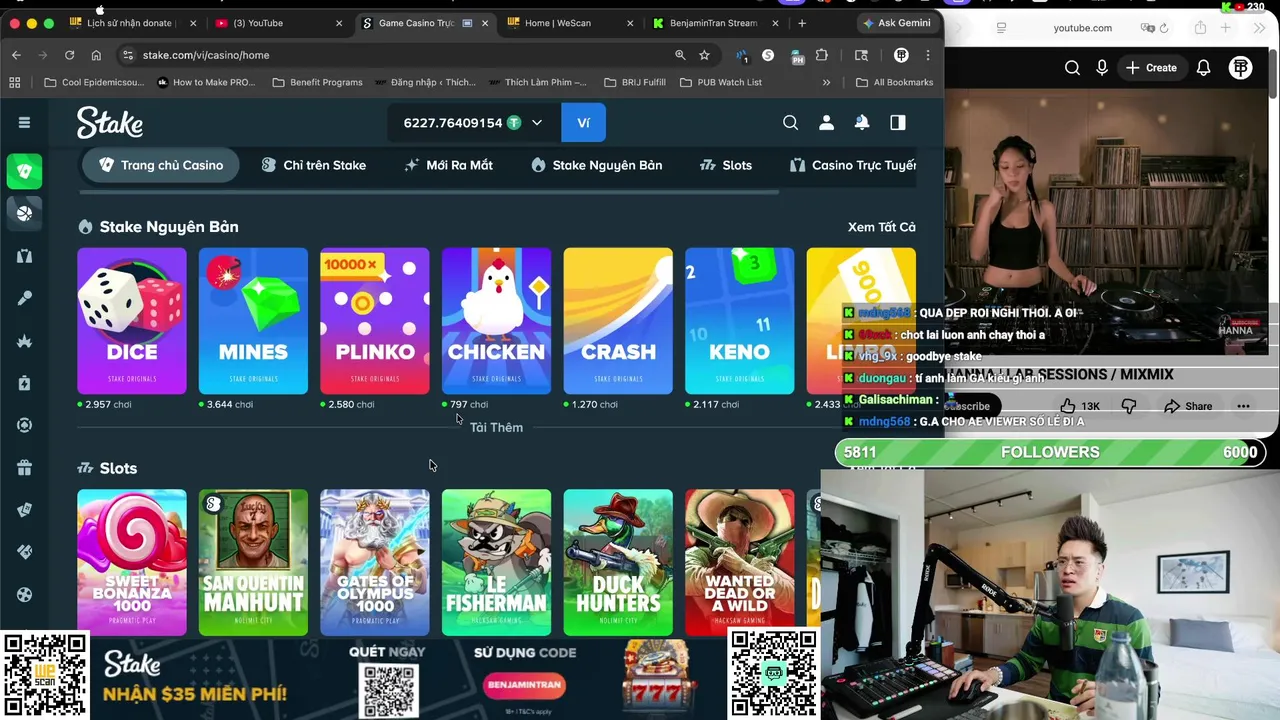Viewport: 1280px width, 720px height.
Task: Open Chicken game thumbnail
Action: 496,321
